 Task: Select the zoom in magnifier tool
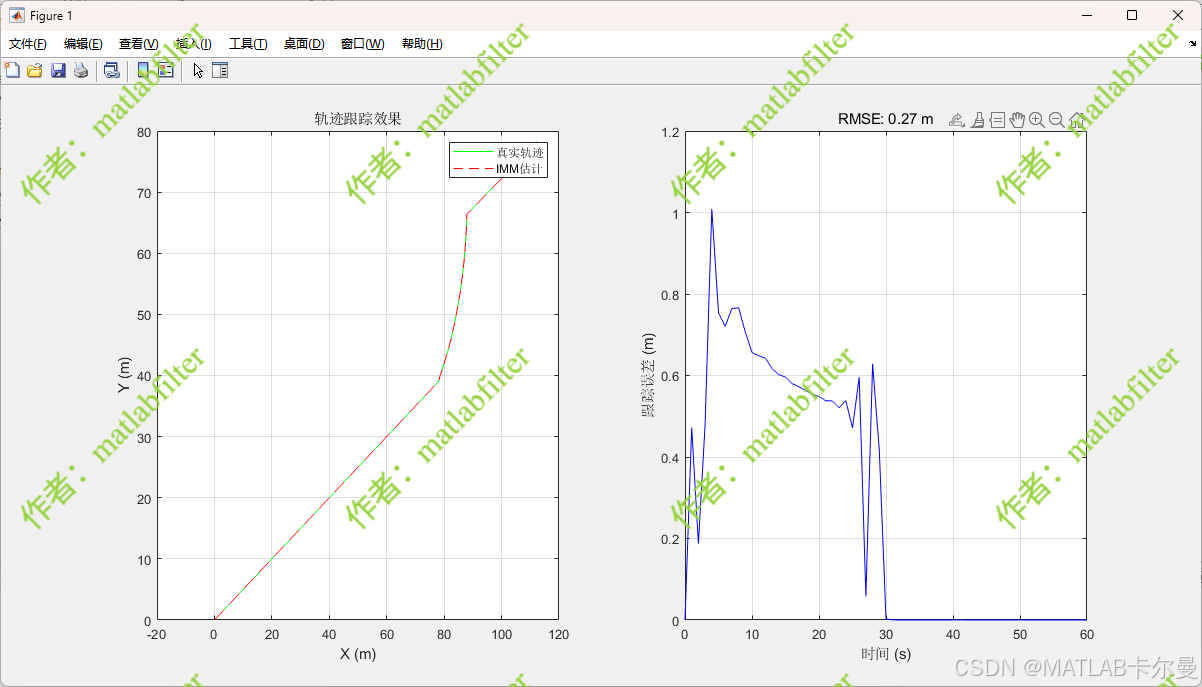[1037, 120]
